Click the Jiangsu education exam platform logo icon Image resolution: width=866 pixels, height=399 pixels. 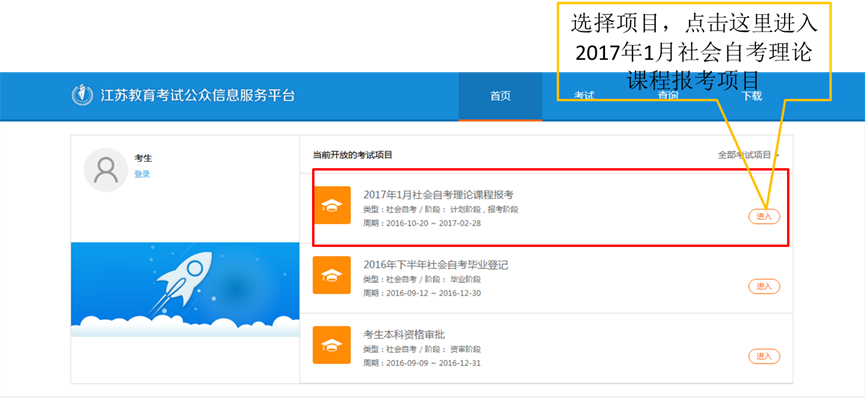[x=82, y=95]
